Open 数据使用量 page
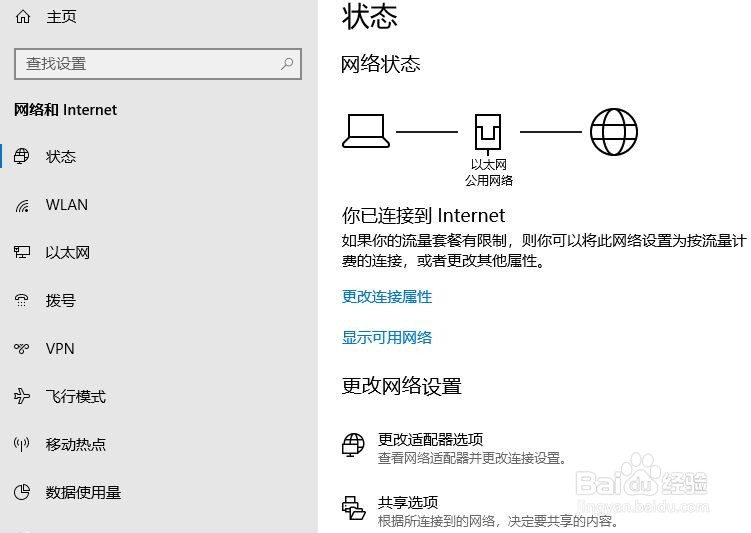This screenshot has height=533, width=751. (x=83, y=492)
